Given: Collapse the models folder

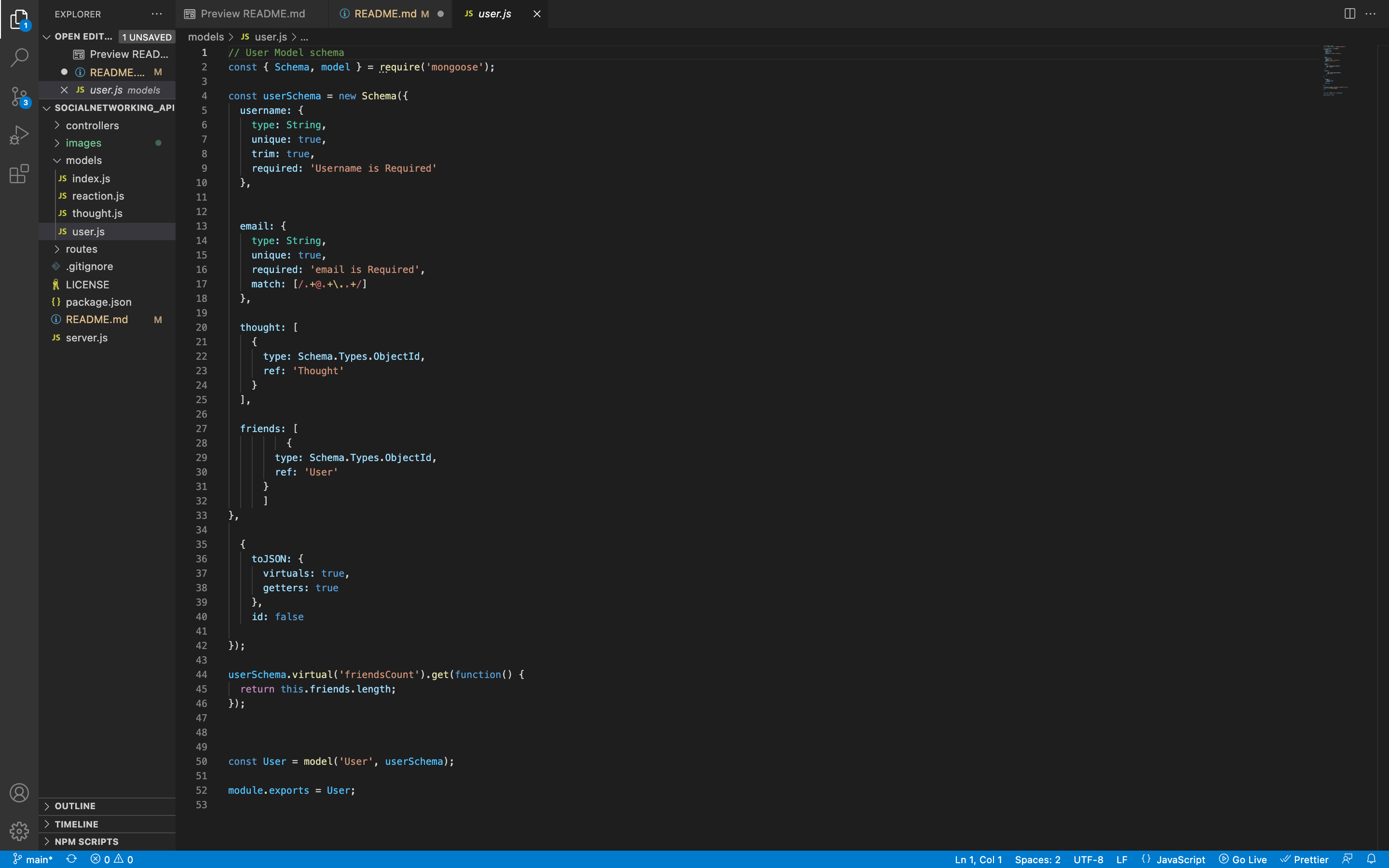Looking at the screenshot, I should click(x=83, y=160).
